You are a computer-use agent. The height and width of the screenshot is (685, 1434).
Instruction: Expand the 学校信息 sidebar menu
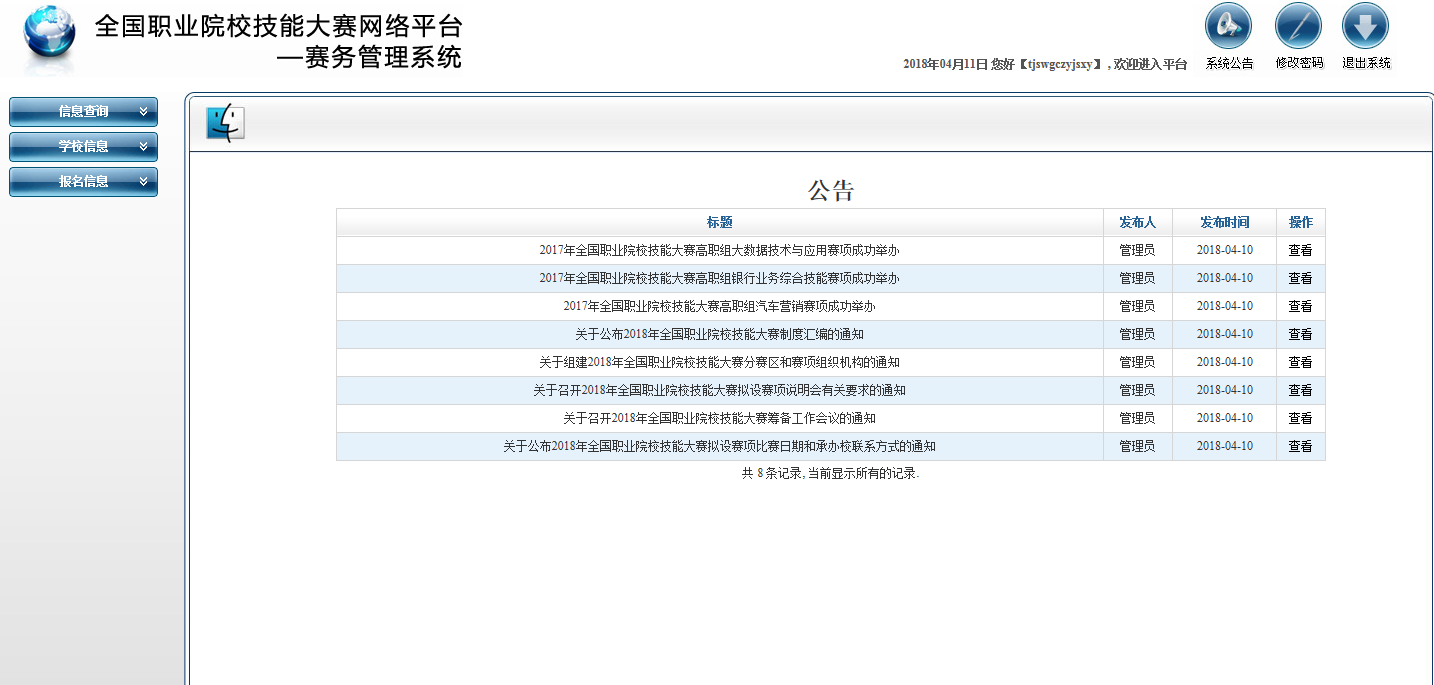pos(84,147)
